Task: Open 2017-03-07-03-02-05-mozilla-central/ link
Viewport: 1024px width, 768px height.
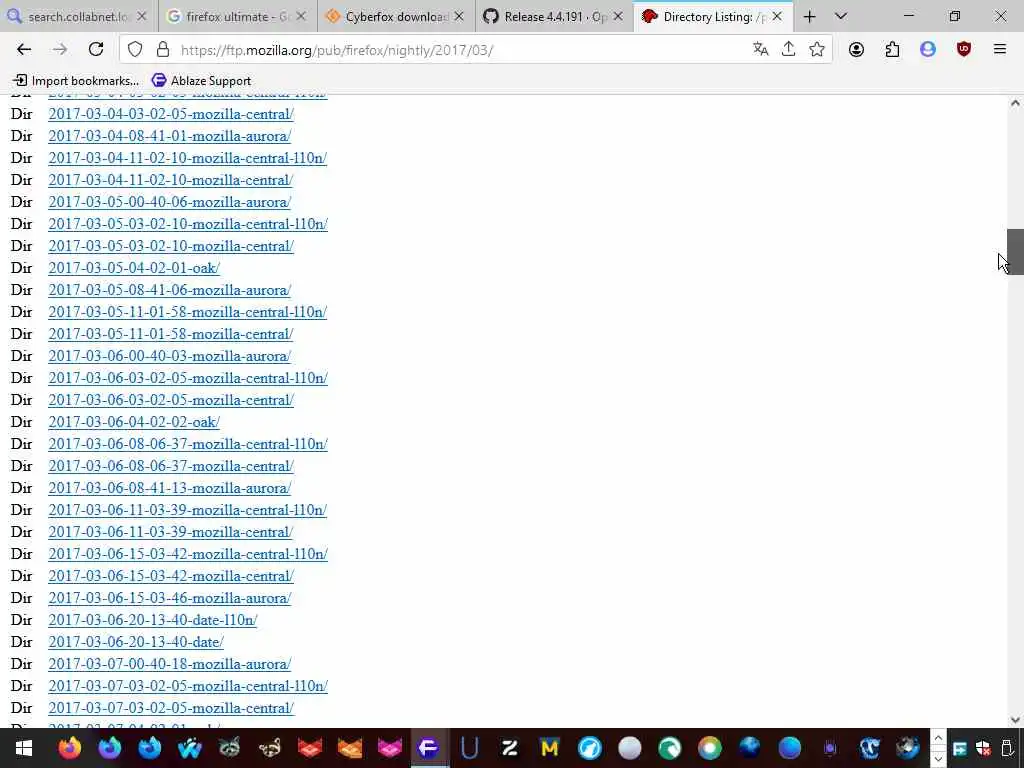Action: coord(171,709)
